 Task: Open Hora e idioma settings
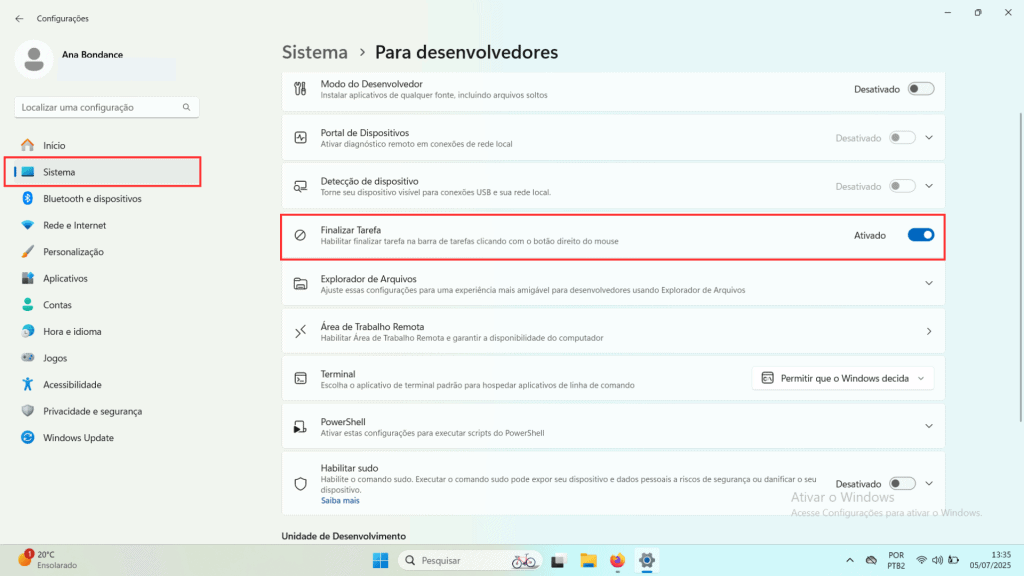pos(106,331)
